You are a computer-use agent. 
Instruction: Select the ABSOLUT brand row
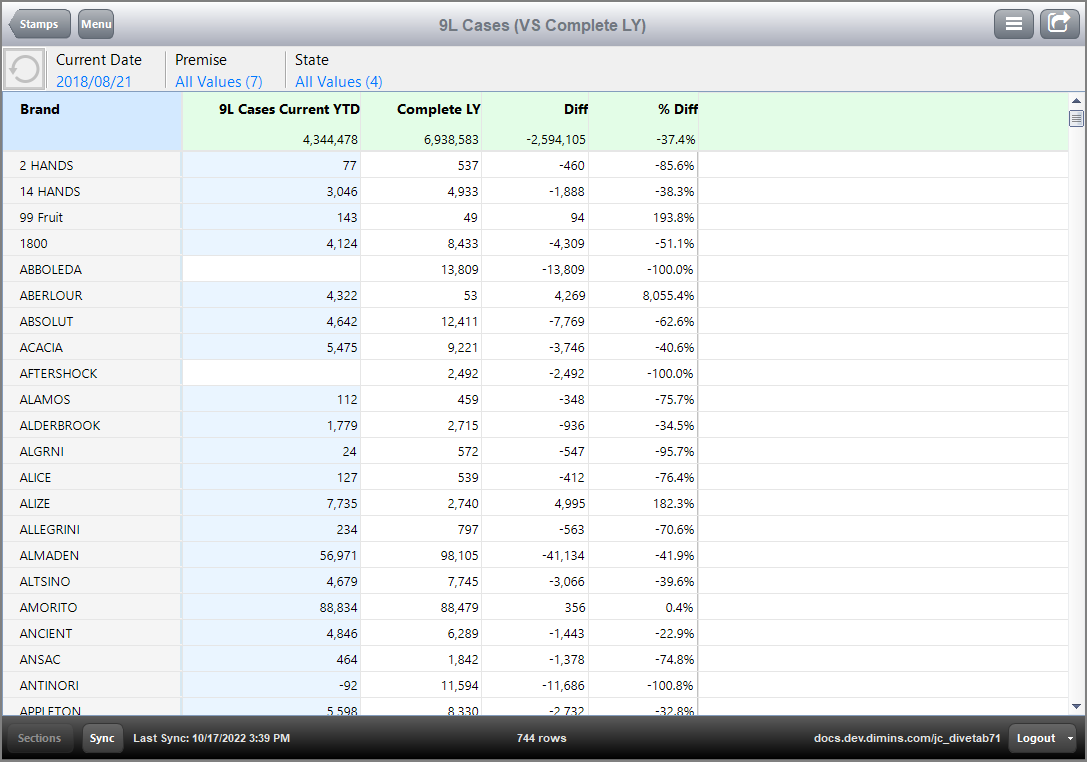point(46,321)
